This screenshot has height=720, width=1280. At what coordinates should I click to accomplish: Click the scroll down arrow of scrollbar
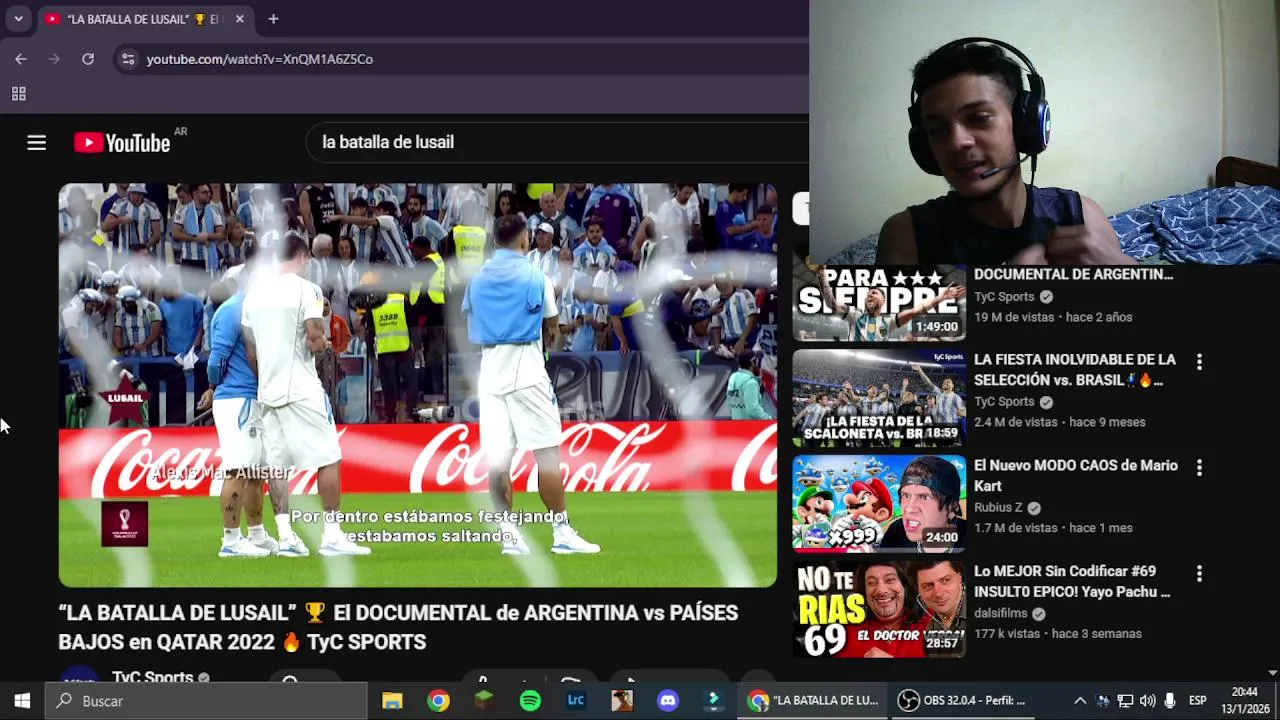[1273, 674]
